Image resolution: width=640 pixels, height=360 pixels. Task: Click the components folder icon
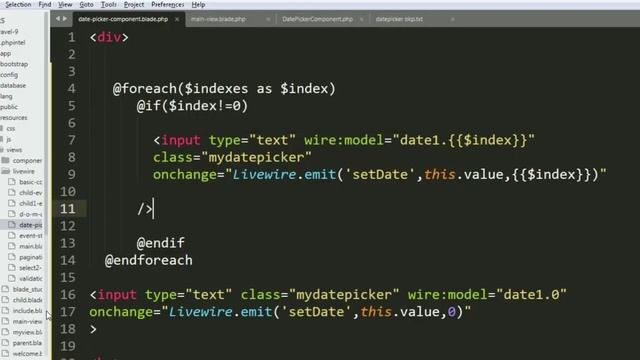[5, 160]
